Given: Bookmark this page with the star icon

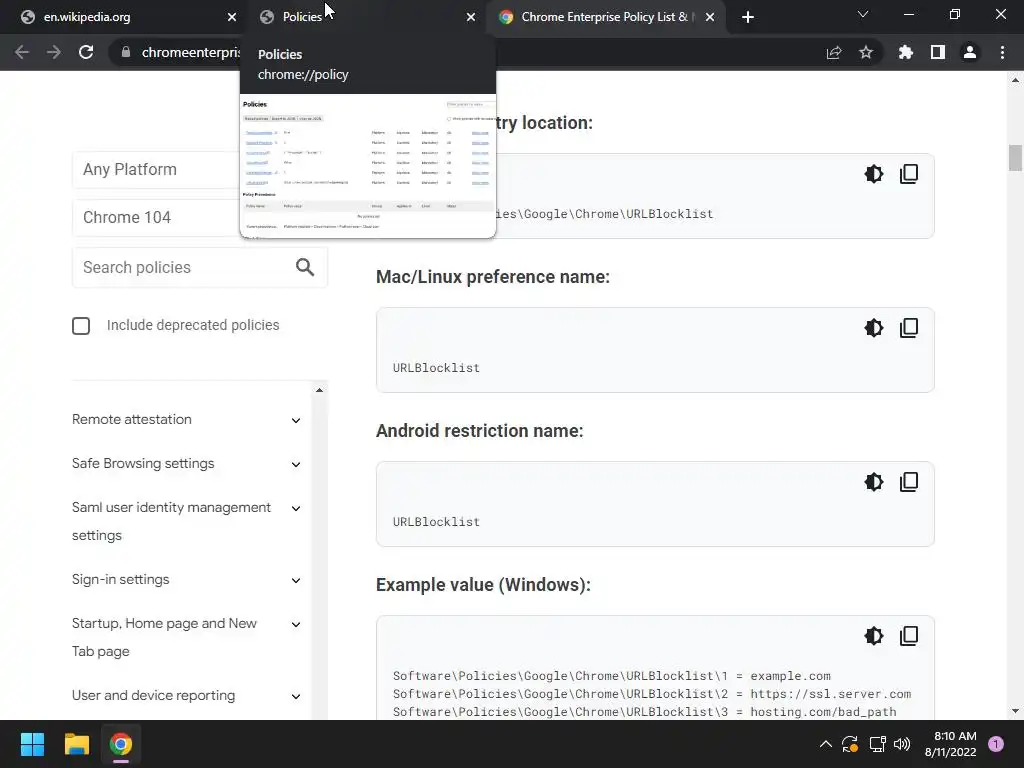Looking at the screenshot, I should point(866,53).
